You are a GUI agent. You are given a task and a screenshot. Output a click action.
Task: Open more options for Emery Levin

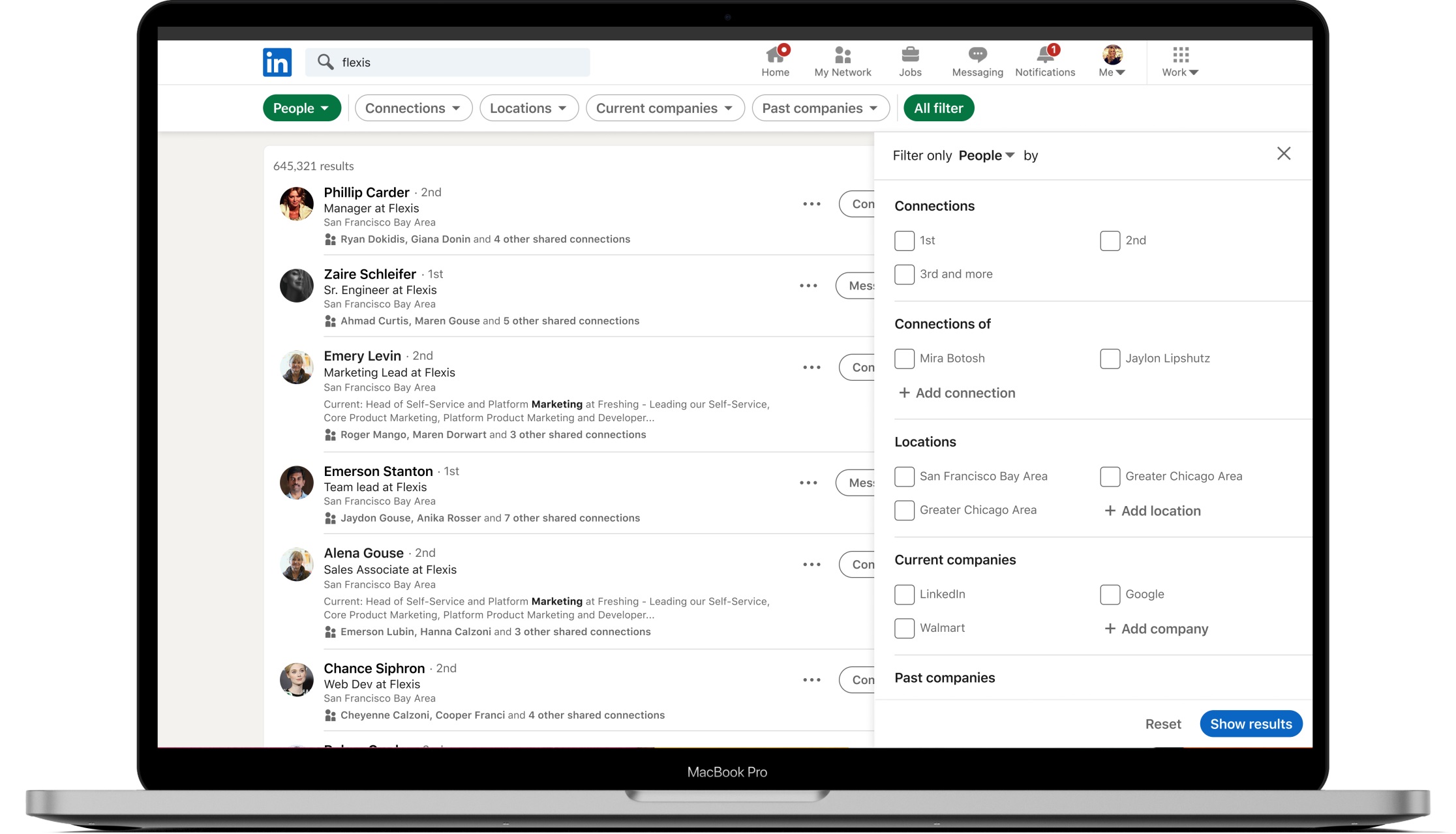(811, 368)
